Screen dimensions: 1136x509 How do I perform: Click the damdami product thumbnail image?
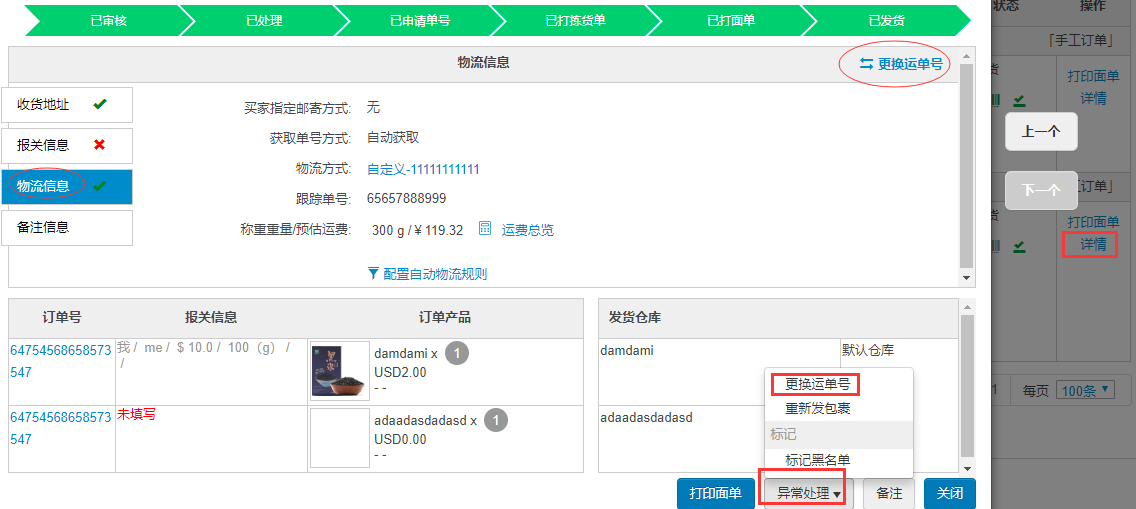(340, 371)
